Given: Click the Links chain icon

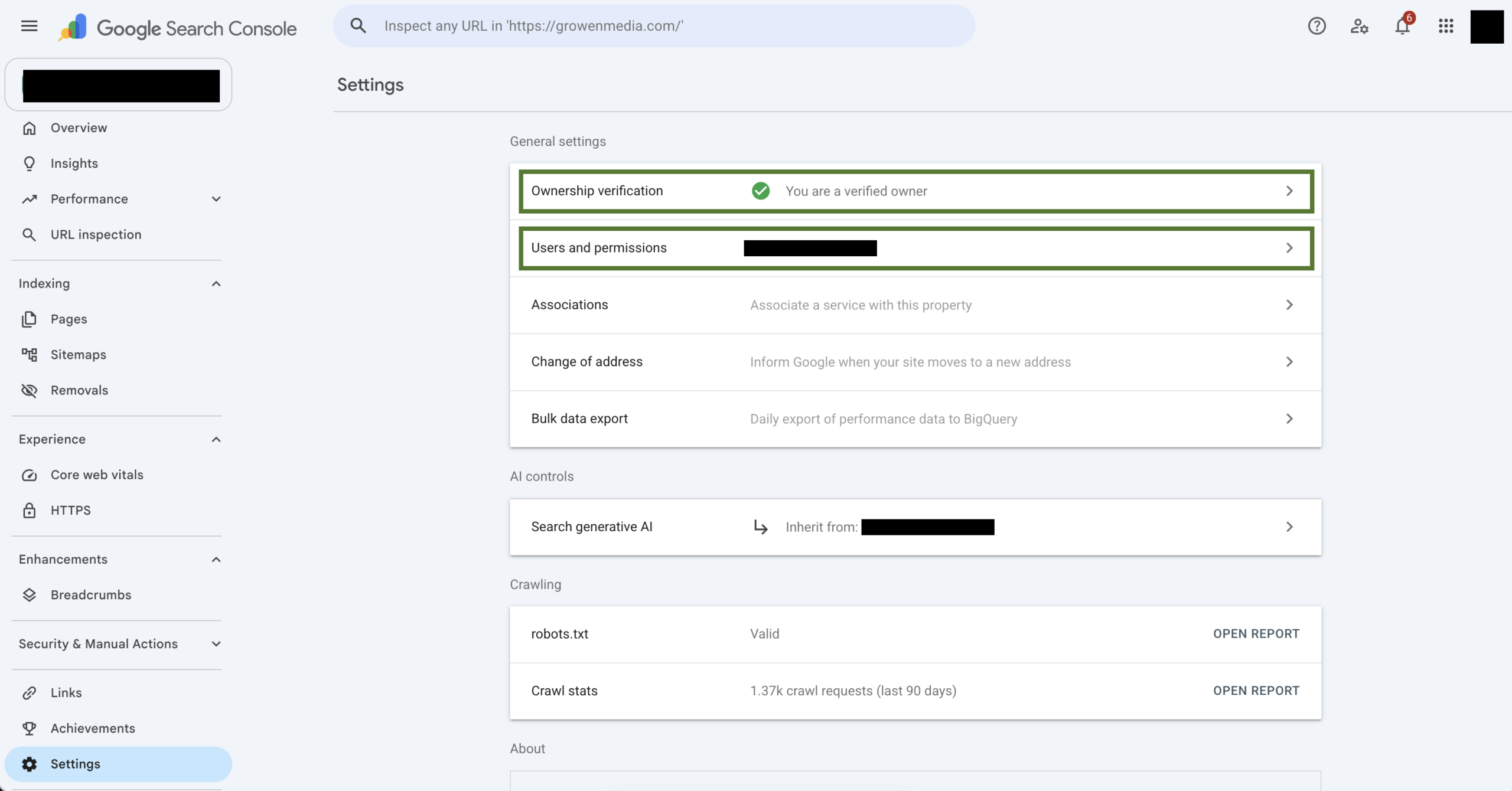Looking at the screenshot, I should click(29, 693).
